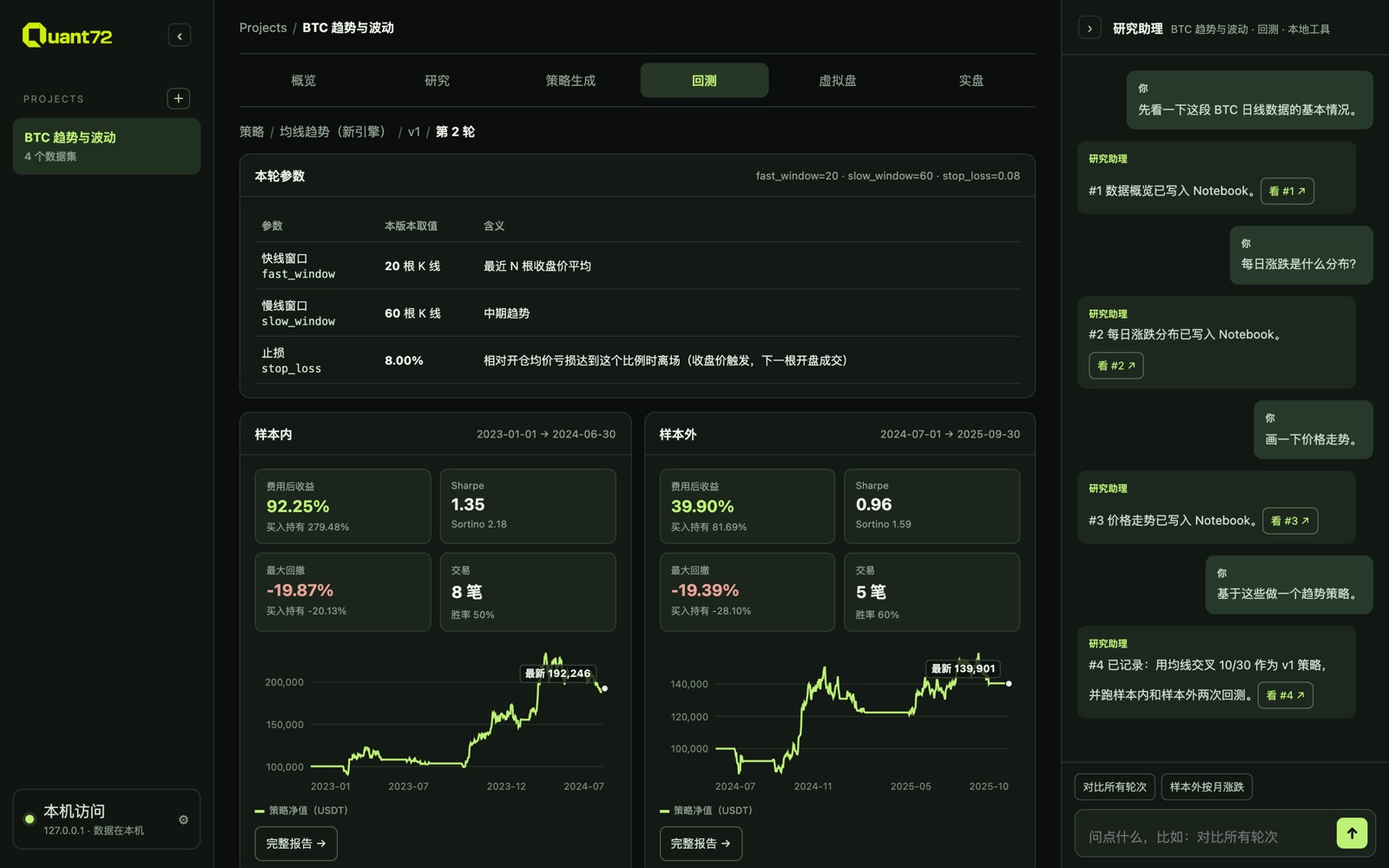Click the out-of-sample 费用后收益 39.90% card

747,506
